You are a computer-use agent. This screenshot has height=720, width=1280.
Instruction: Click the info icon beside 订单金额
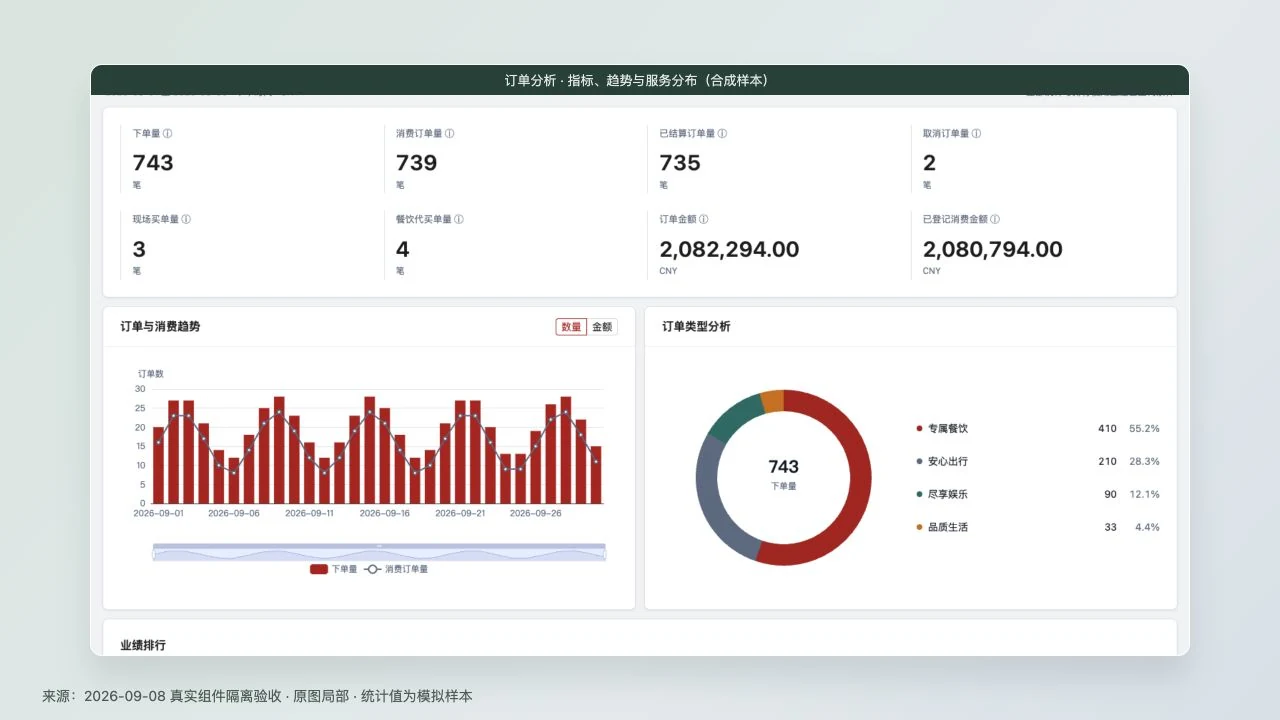(x=704, y=219)
